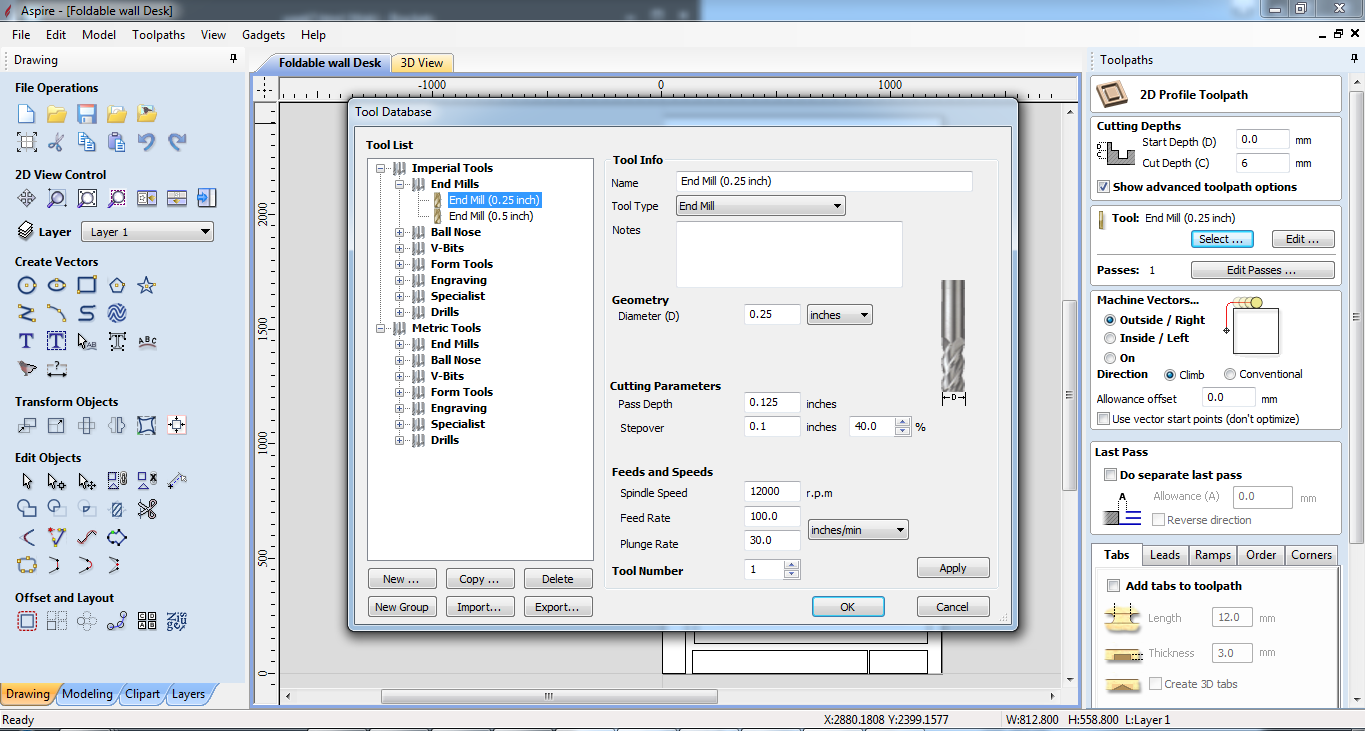The width and height of the screenshot is (1365, 731).
Task: Expand the Metric Drills group
Action: [x=400, y=440]
